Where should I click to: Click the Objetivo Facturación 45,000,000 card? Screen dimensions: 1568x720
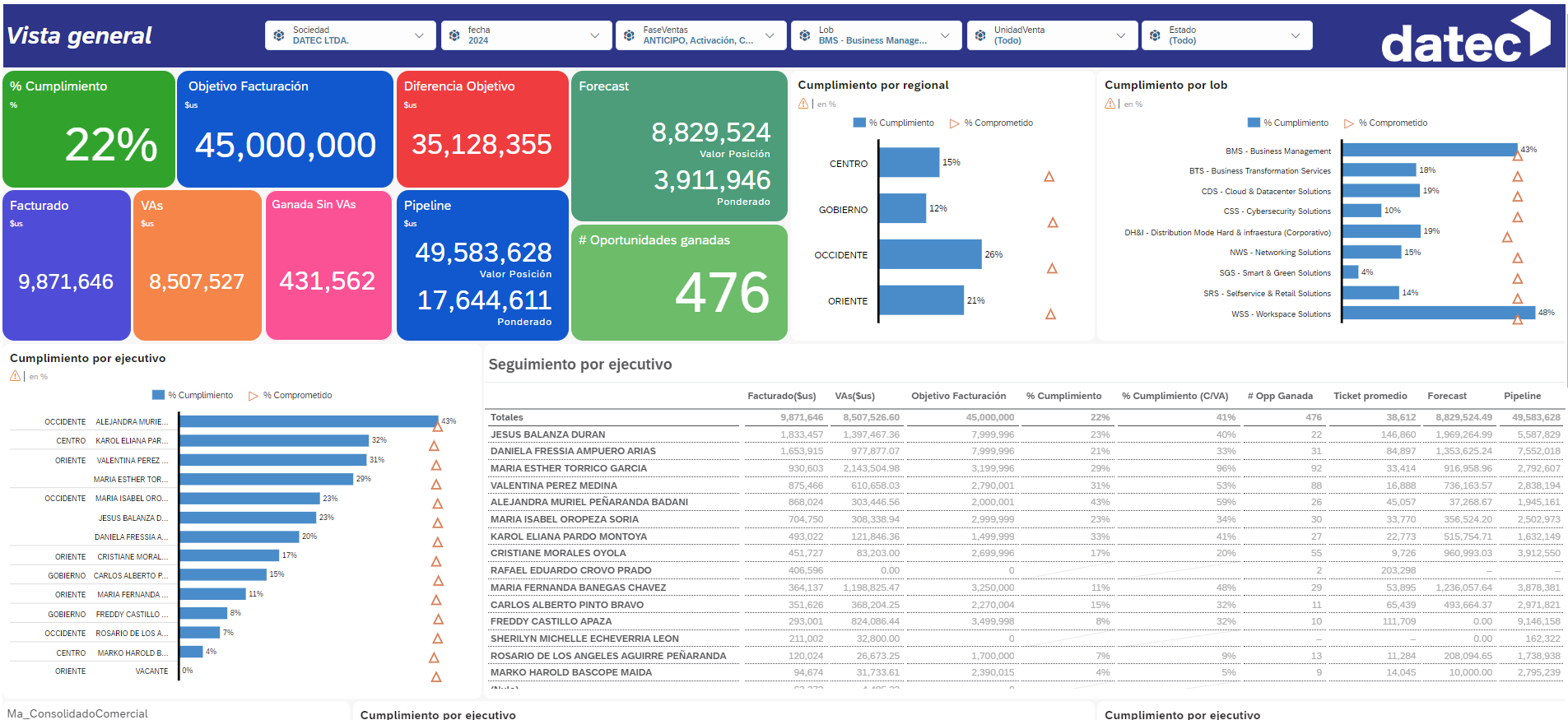[x=285, y=129]
